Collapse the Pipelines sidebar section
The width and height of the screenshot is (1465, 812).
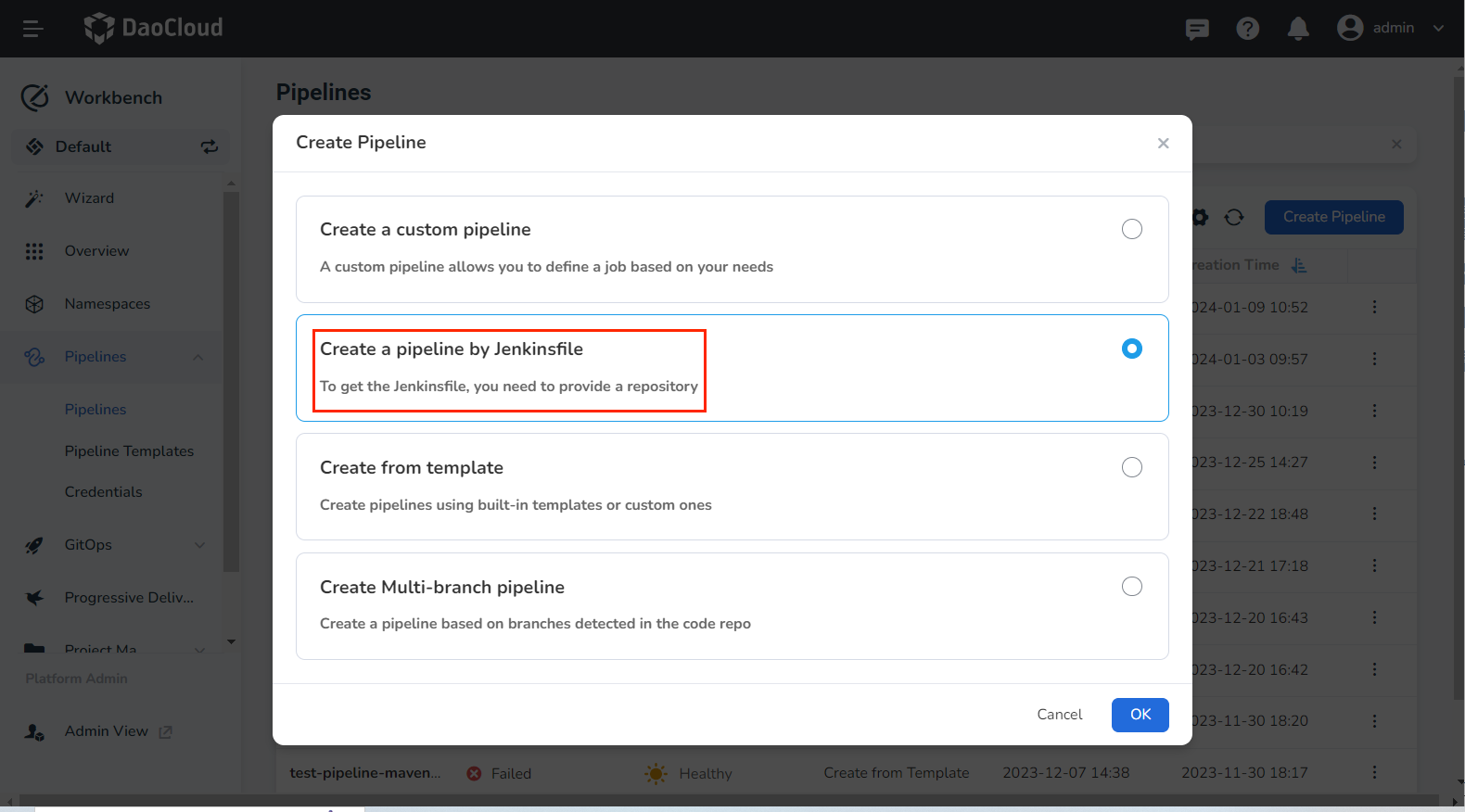point(198,357)
